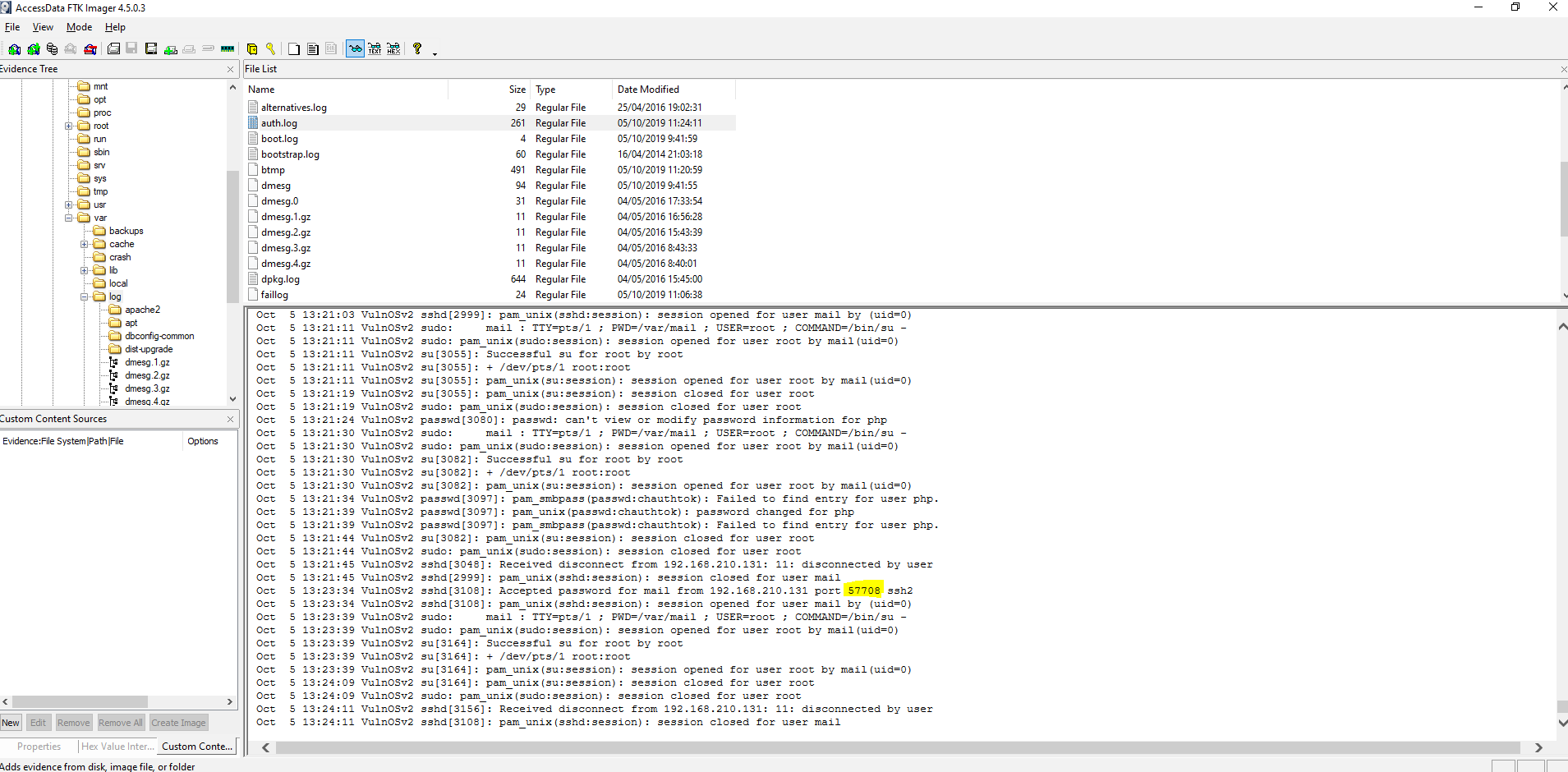
Task: Click the Obtain Protected Files safe icon
Action: 252,49
